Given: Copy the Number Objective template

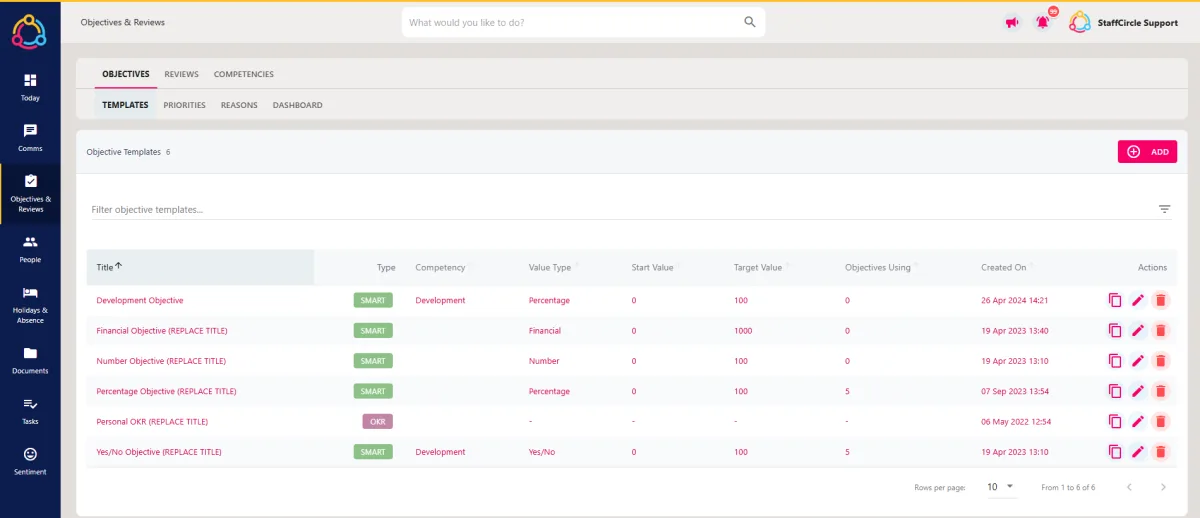Looking at the screenshot, I should [x=1115, y=361].
